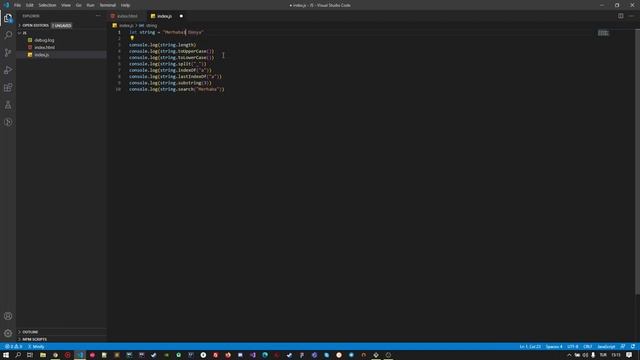Click the errors and warnings status item
Screen dimensions: 640x360
click(x=13, y=347)
